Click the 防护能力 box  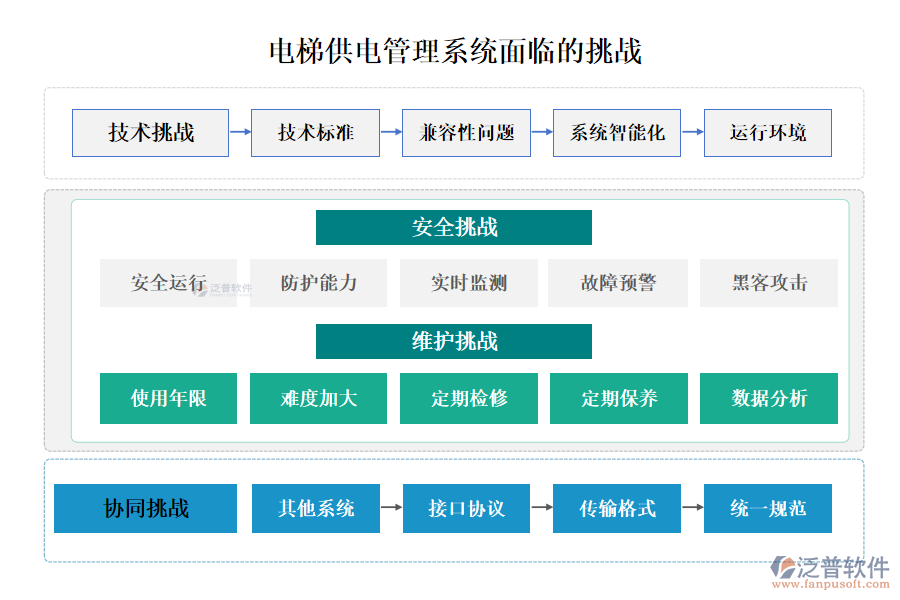coord(318,283)
